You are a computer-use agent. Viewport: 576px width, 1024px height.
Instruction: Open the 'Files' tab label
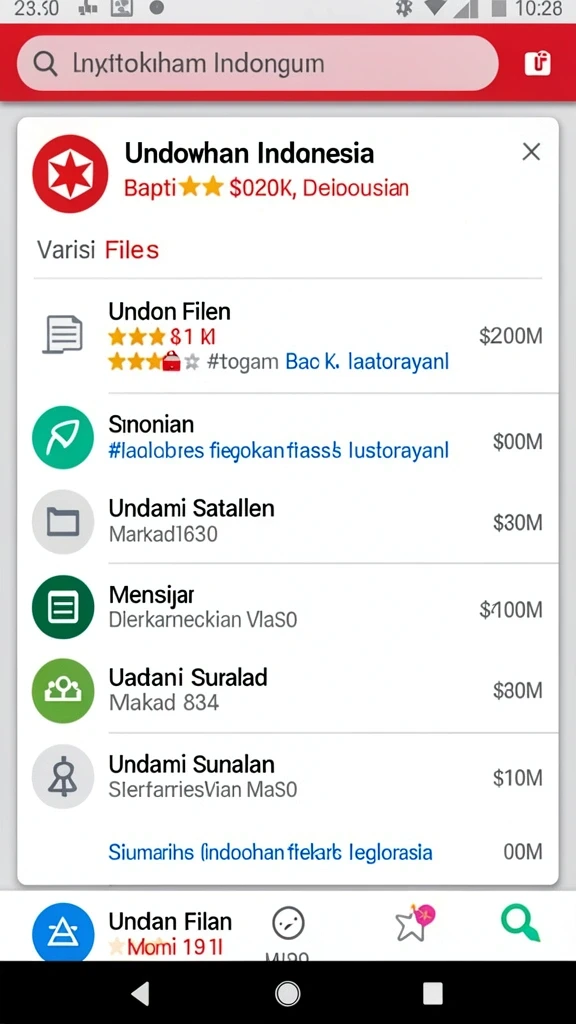point(132,249)
